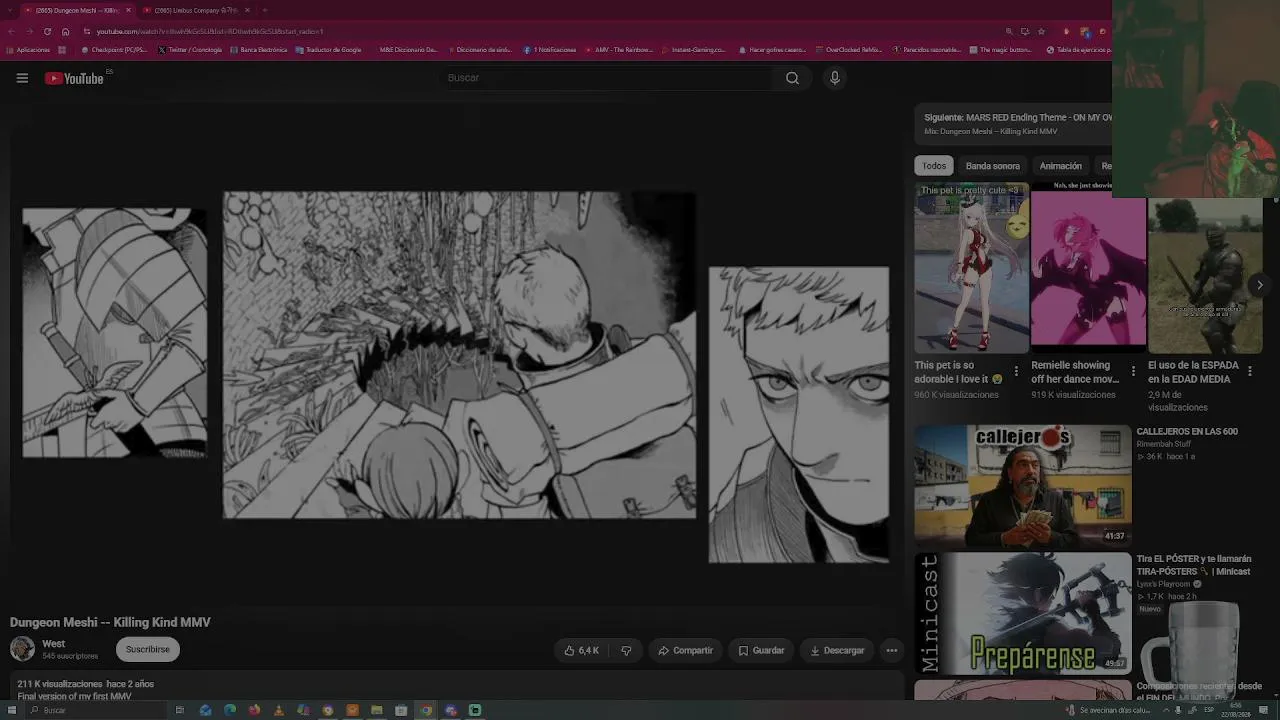
Task: Play the 'Prepárense' Minicast video thumbnail
Action: pos(1022,612)
